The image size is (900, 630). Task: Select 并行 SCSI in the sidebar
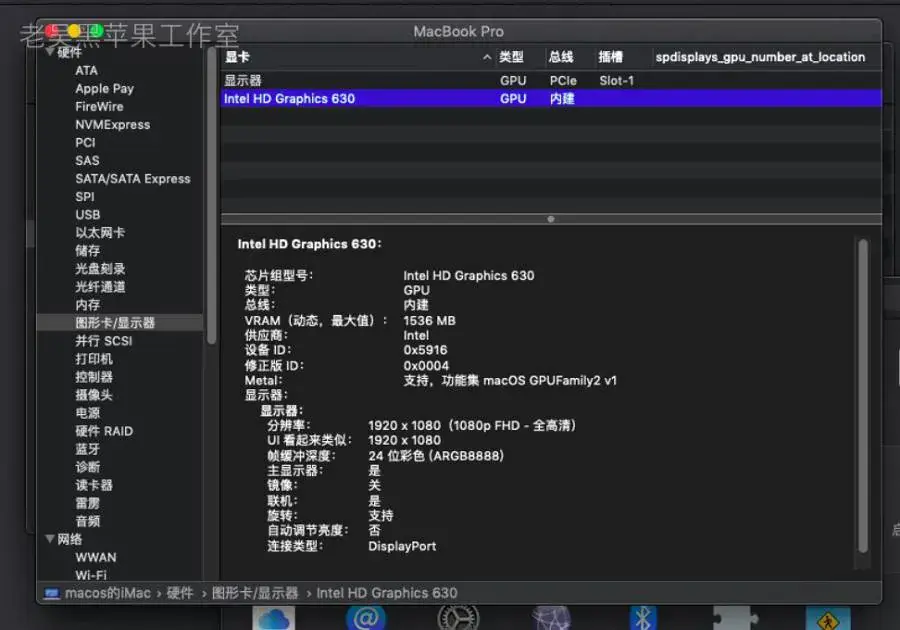(103, 341)
